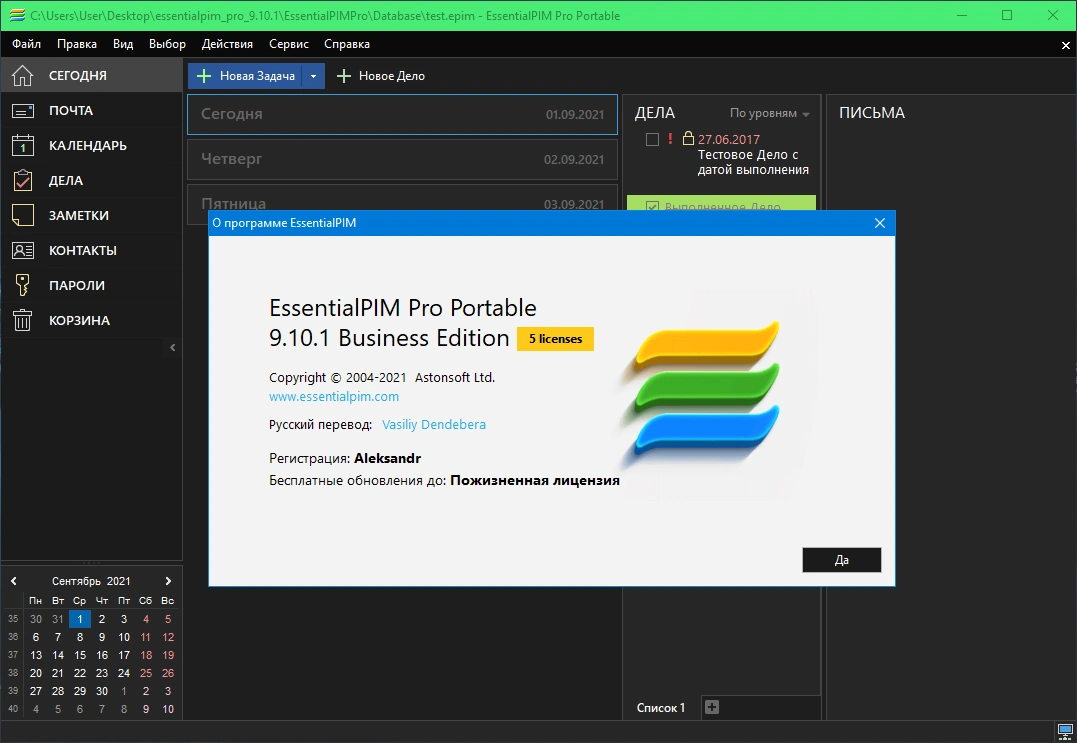Open the Trash bin icon (Корзина)
This screenshot has width=1077, height=743.
[22, 320]
